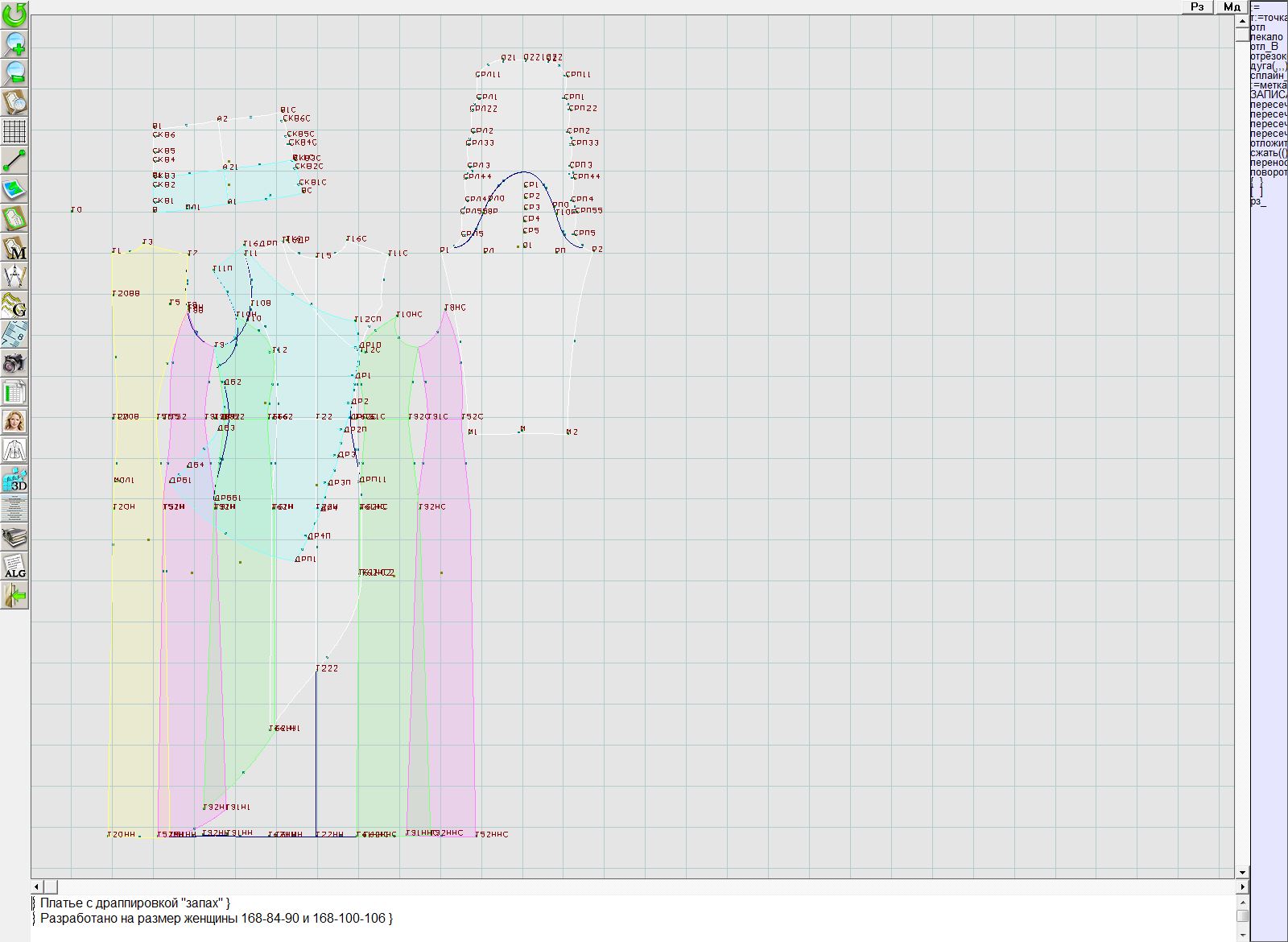Zoom out with the magnifier minus icon
This screenshot has height=942, width=1288.
[x=14, y=72]
